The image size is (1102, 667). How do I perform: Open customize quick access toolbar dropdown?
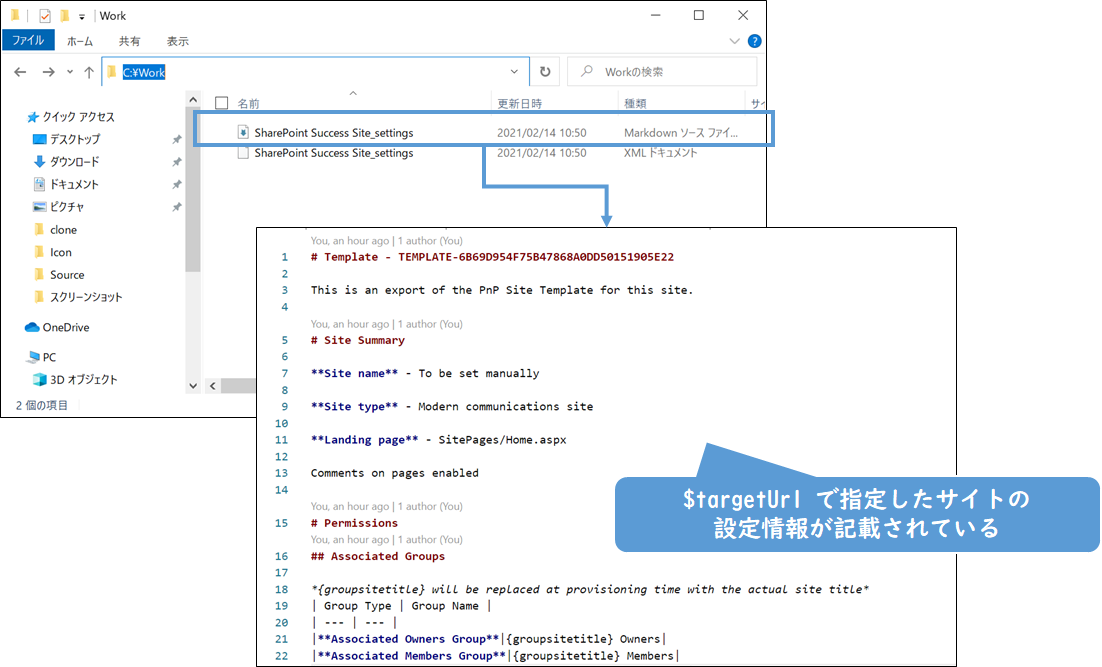point(82,16)
